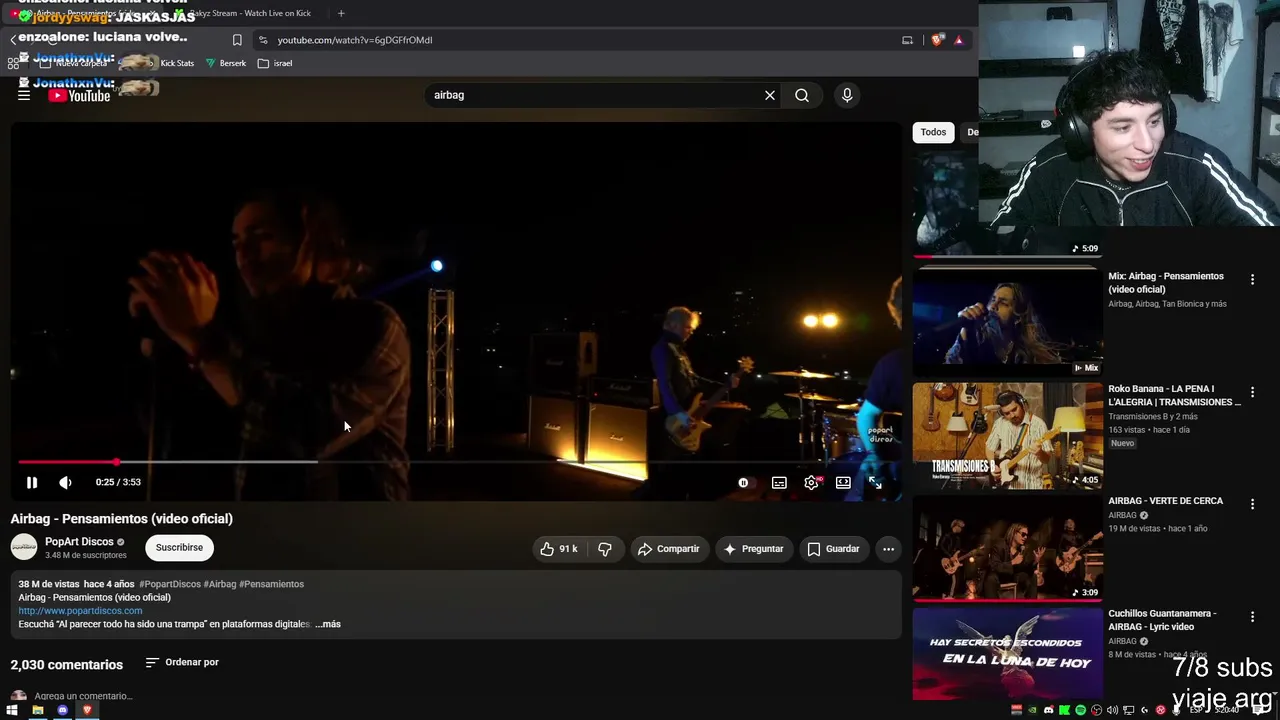Share the video via Compartir

click(x=668, y=549)
